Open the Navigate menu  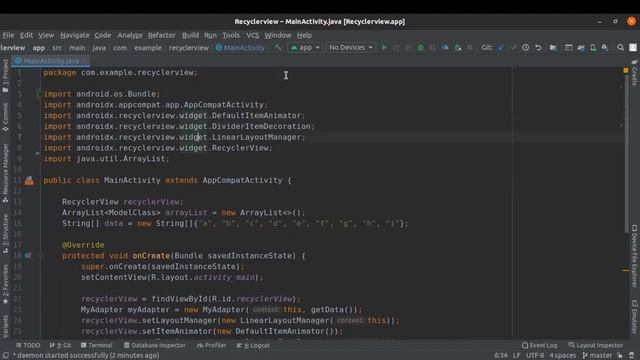[75, 35]
